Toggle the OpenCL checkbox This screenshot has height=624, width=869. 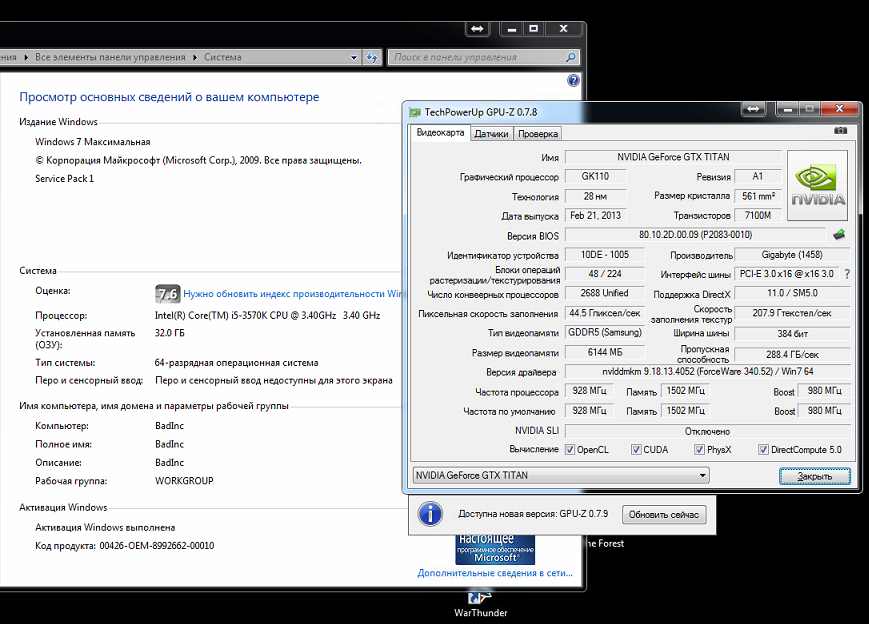[x=570, y=449]
